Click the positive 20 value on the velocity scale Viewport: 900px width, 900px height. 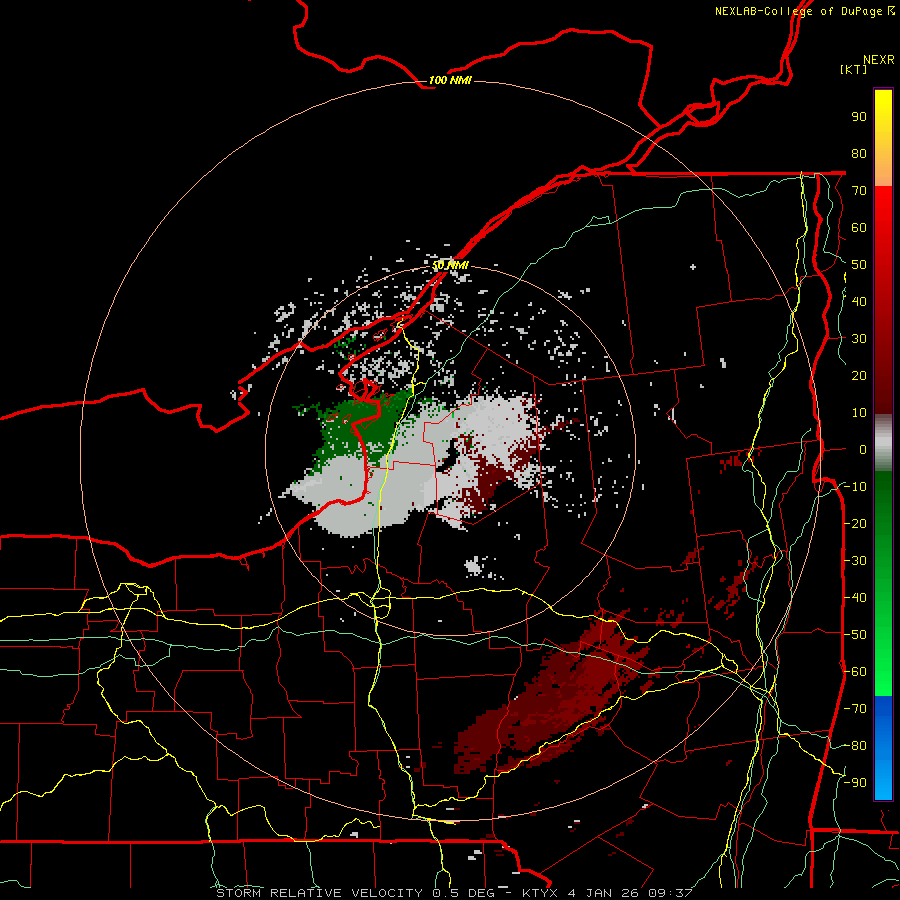(859, 375)
